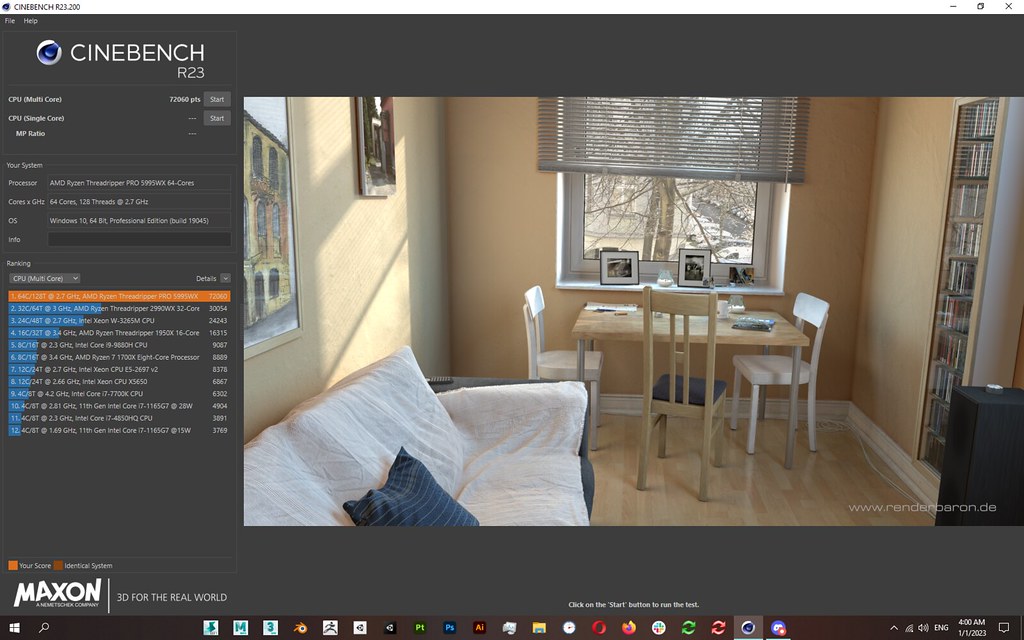Launch Substance Painter from the taskbar
1024x640 pixels.
tap(421, 628)
